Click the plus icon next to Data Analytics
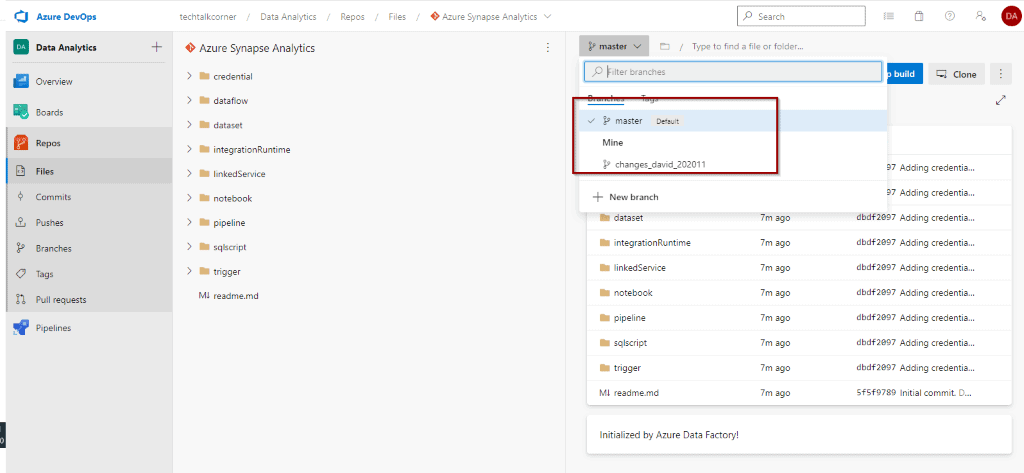 156,47
